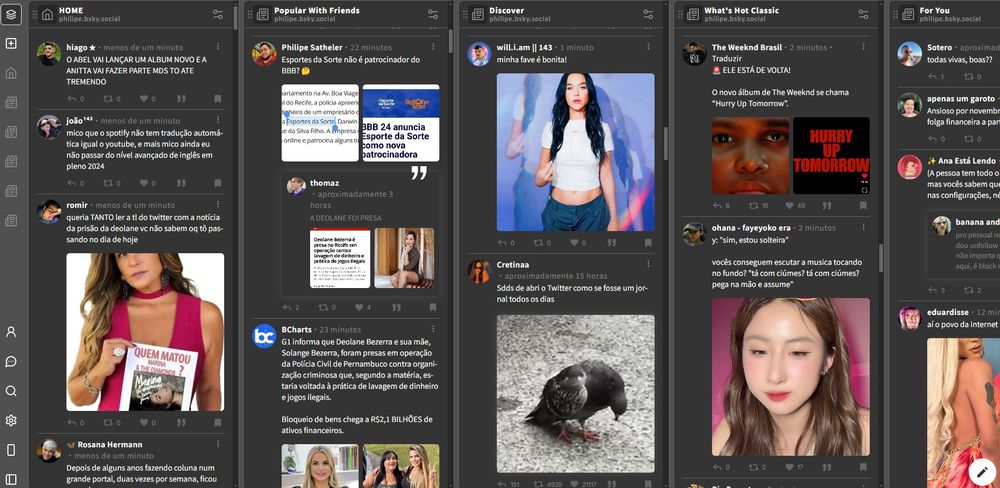Open the three-dot menu on Rosana Hermann's post
Viewport: 1000px width, 488px height.
(x=217, y=445)
